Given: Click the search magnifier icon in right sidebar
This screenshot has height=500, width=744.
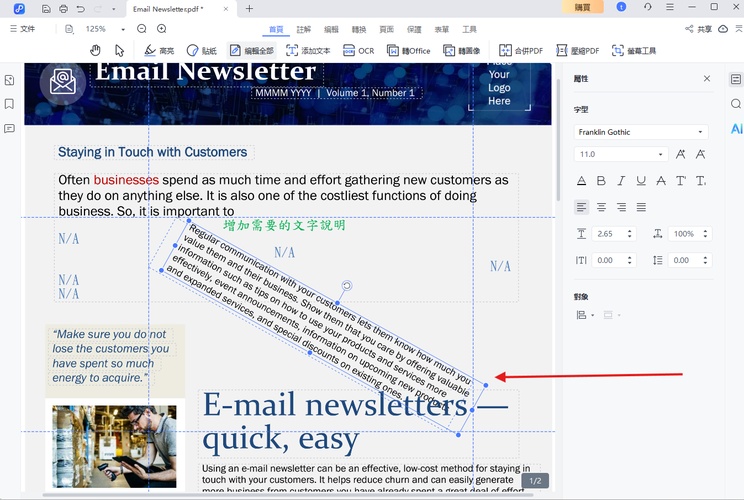Looking at the screenshot, I should (736, 104).
